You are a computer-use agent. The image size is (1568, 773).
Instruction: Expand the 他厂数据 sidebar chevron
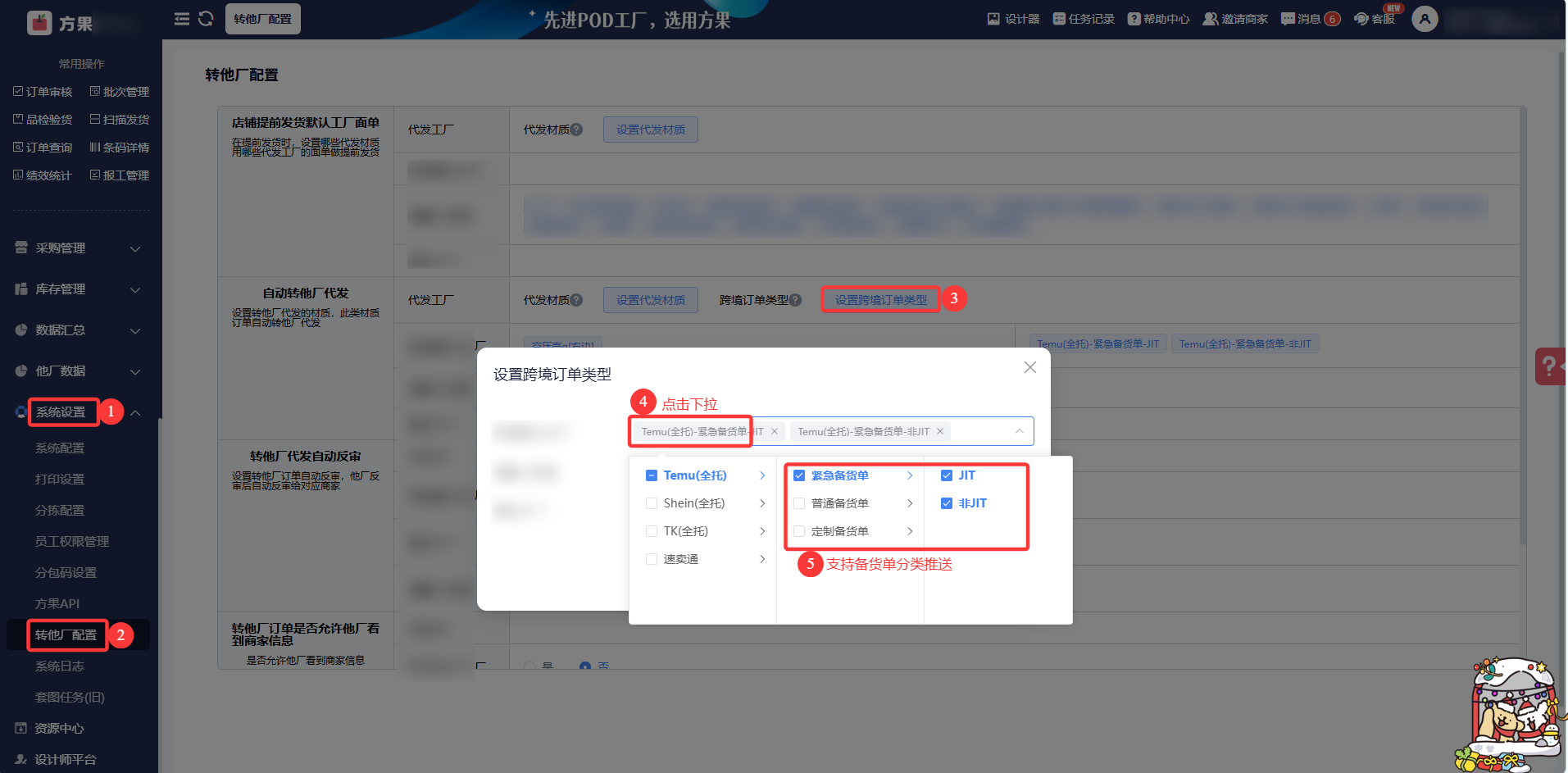pos(135,372)
